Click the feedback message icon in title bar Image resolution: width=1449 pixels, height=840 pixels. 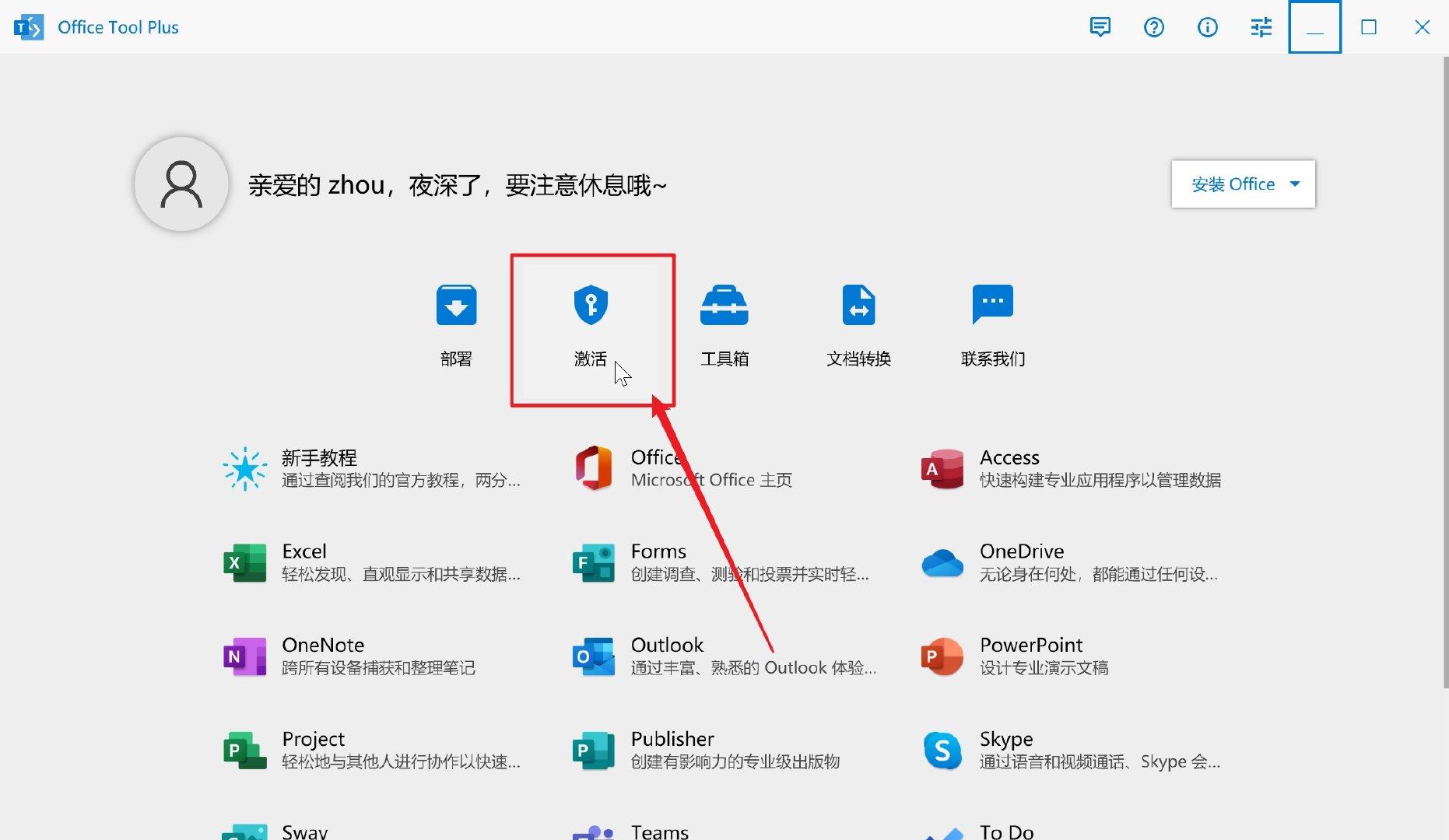[1100, 27]
